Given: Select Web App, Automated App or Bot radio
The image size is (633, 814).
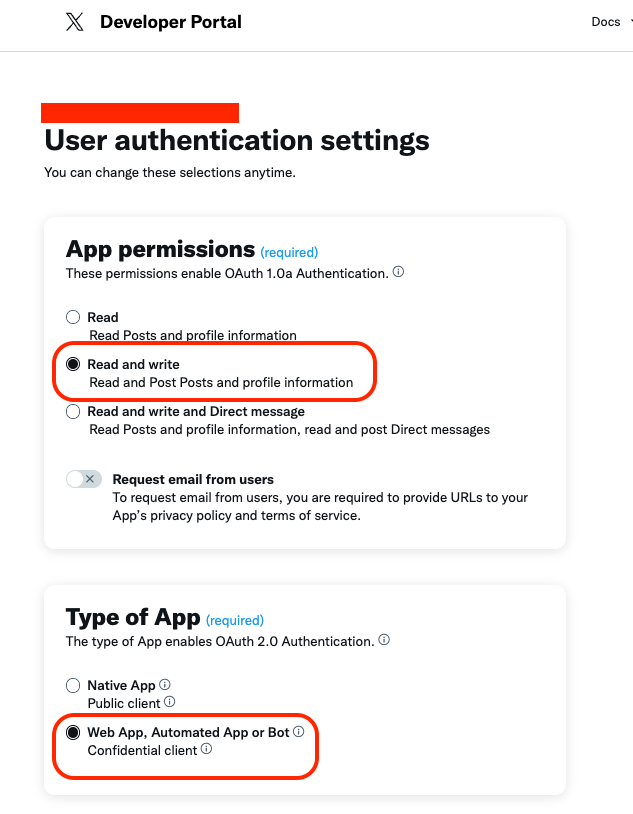Looking at the screenshot, I should (x=73, y=732).
